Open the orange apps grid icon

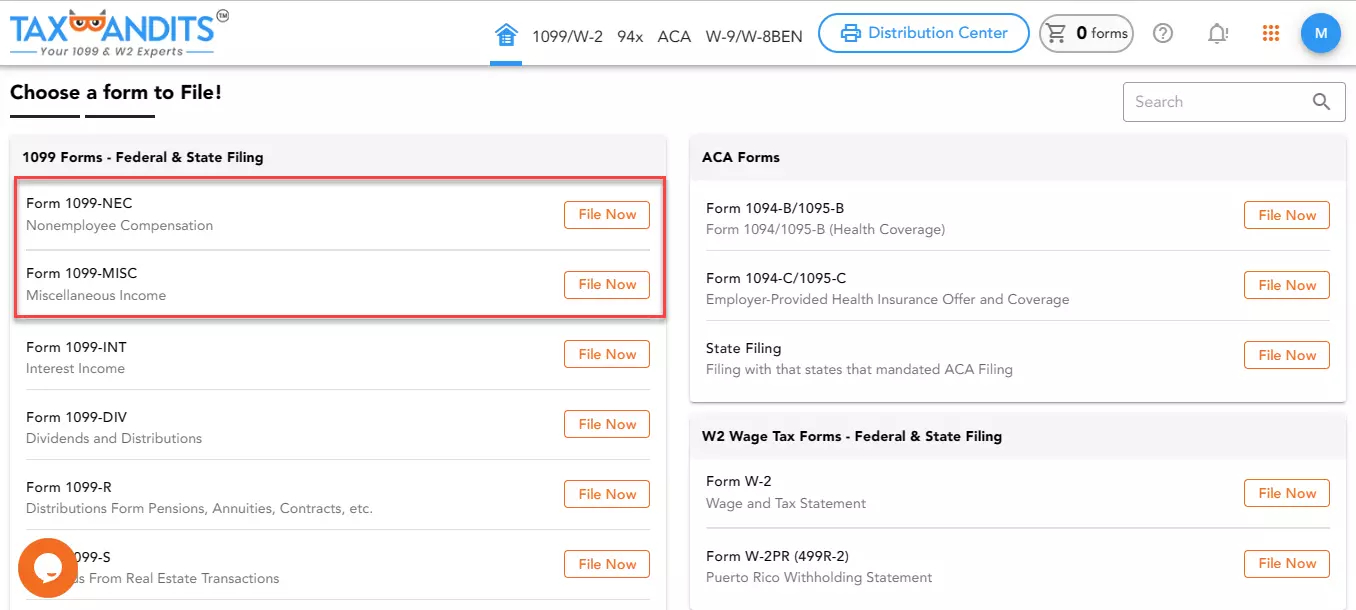(x=1271, y=33)
